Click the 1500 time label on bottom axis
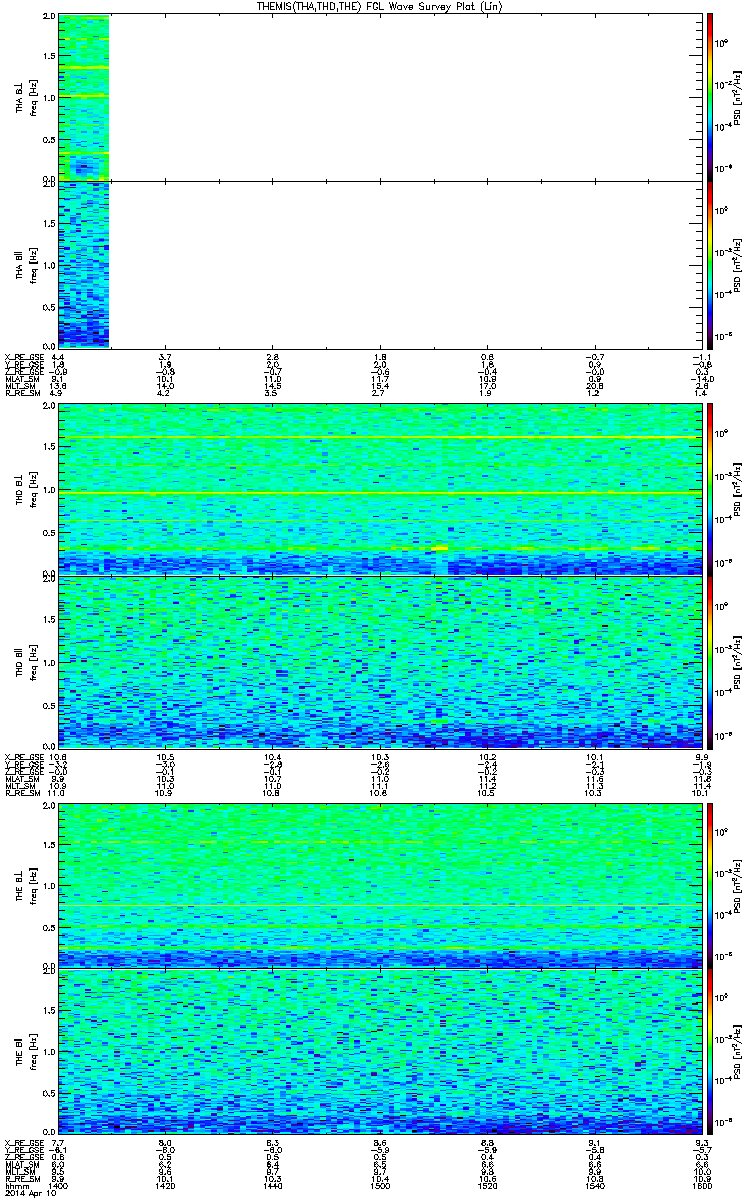This screenshot has width=750, height=1200. (379, 1185)
